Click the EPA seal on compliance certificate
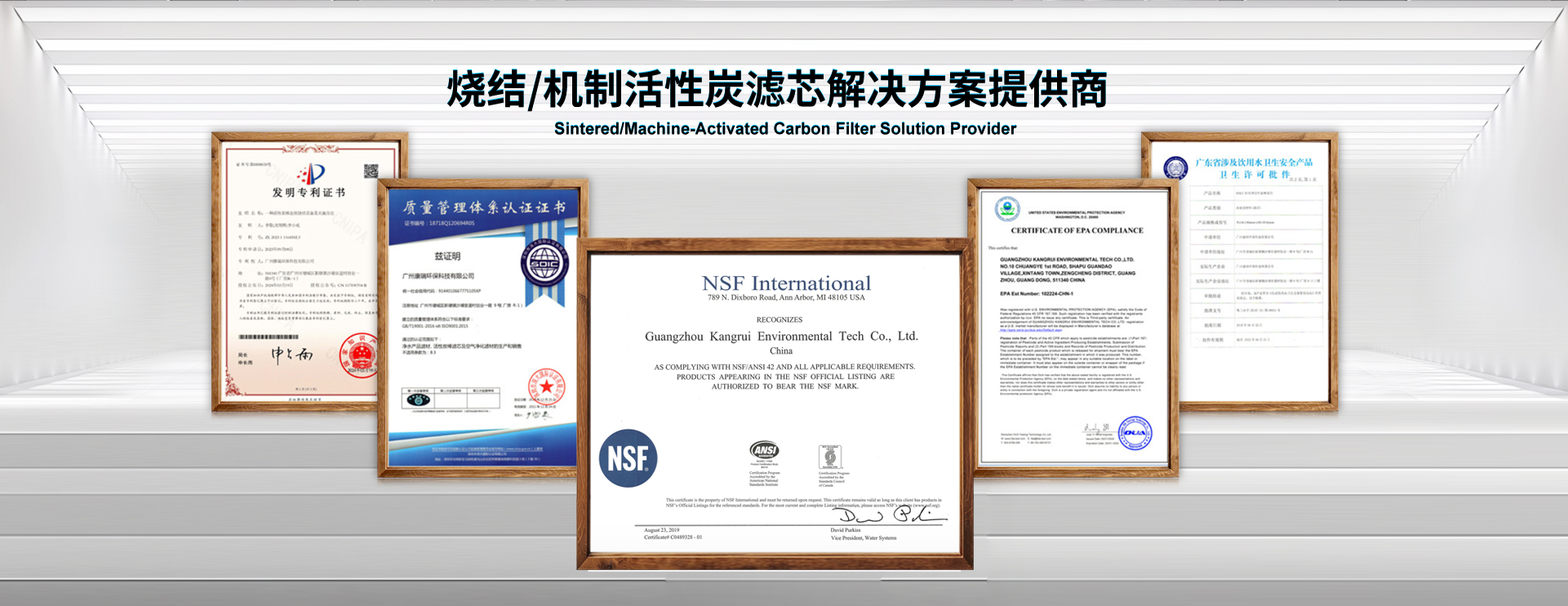This screenshot has height=606, width=1568. pyautogui.click(x=1007, y=209)
